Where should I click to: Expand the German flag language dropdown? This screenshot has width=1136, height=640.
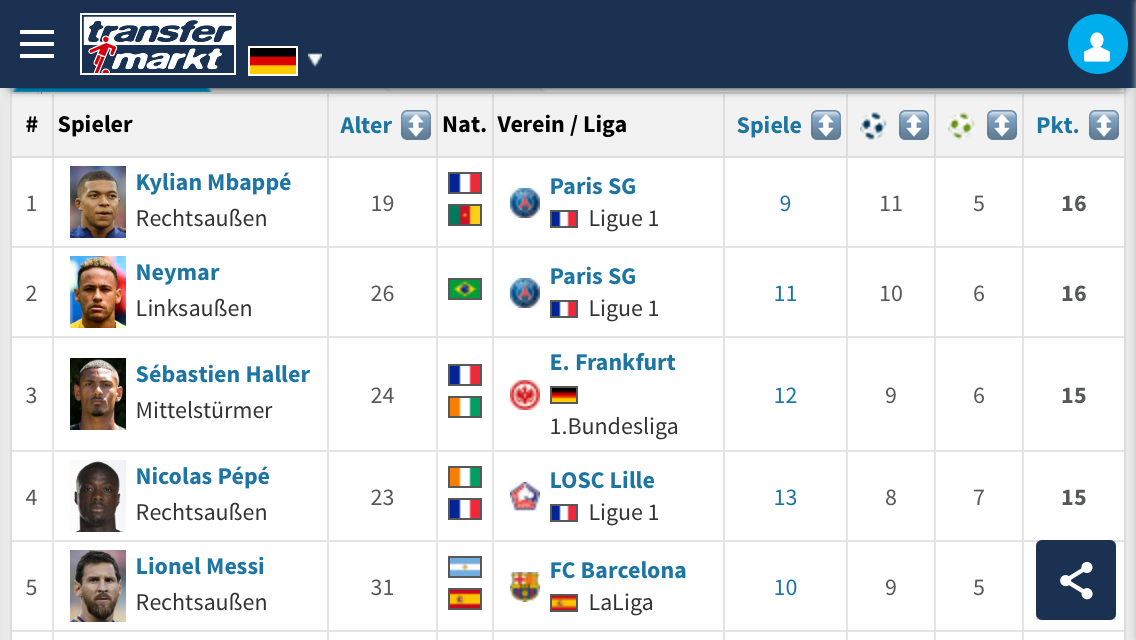coord(314,59)
